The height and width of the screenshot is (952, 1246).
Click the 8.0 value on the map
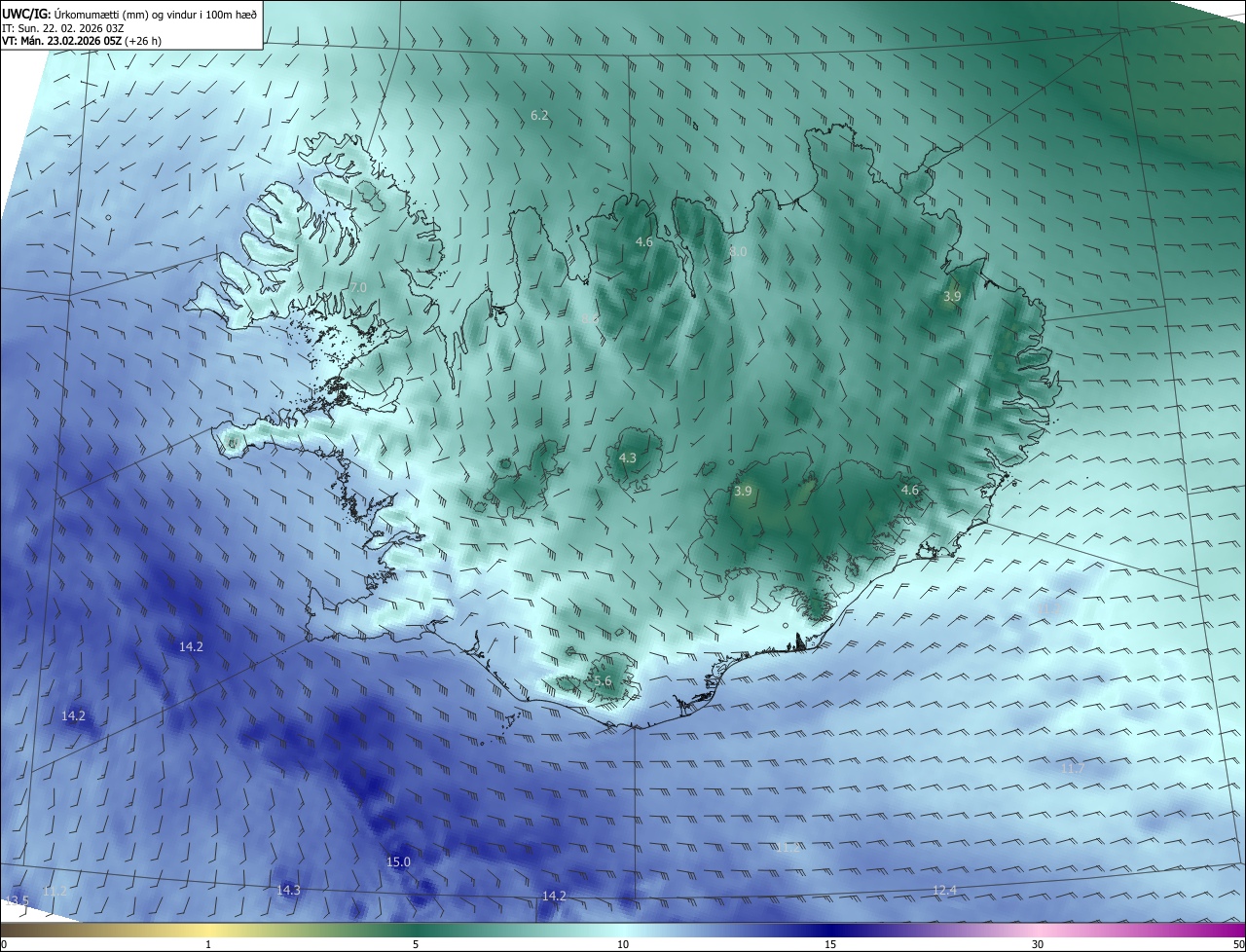coord(738,251)
